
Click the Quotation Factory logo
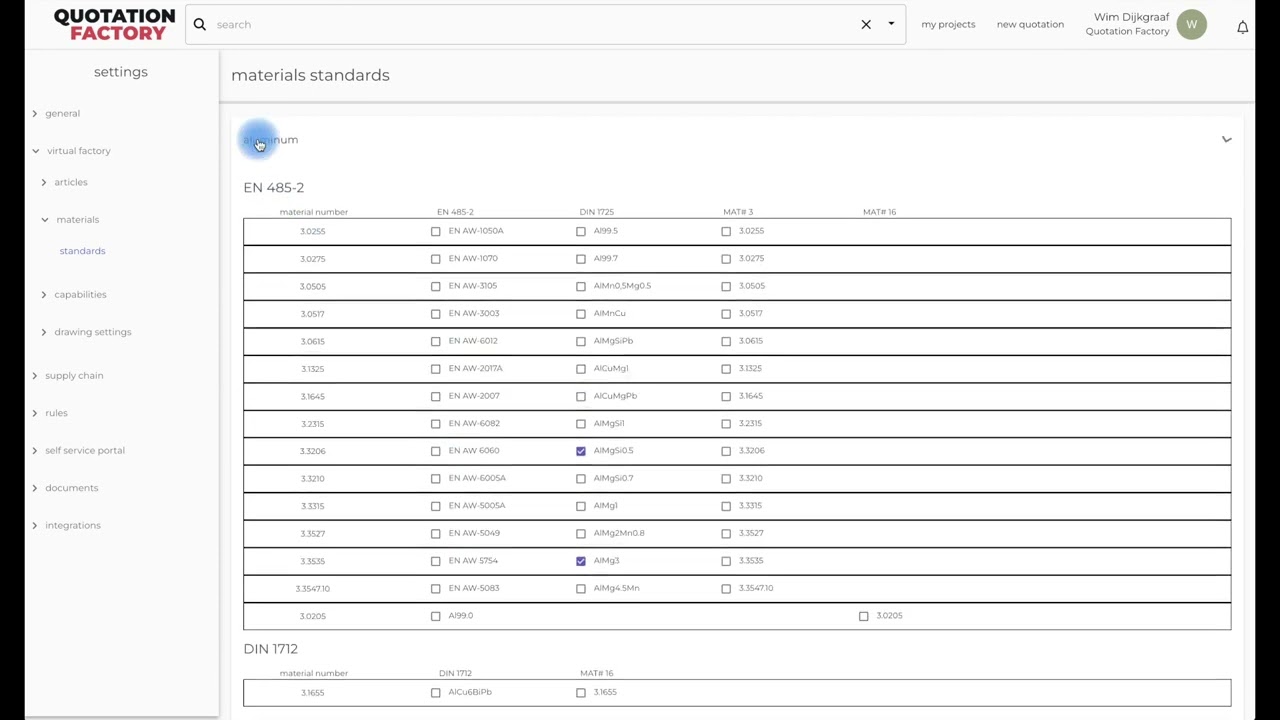[114, 25]
